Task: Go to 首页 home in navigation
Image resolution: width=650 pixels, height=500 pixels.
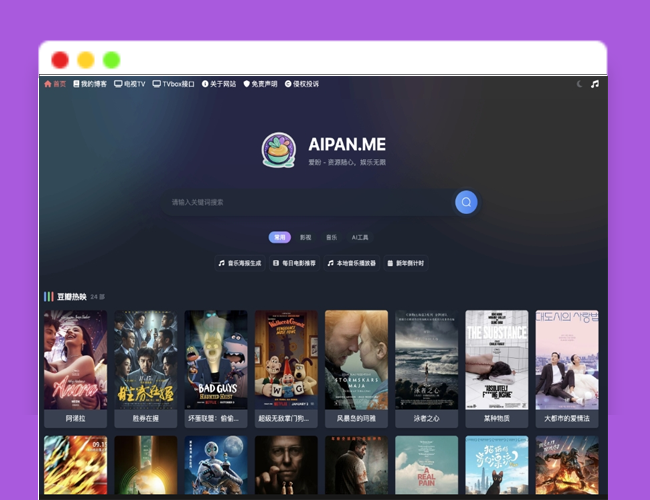Action: [x=55, y=84]
